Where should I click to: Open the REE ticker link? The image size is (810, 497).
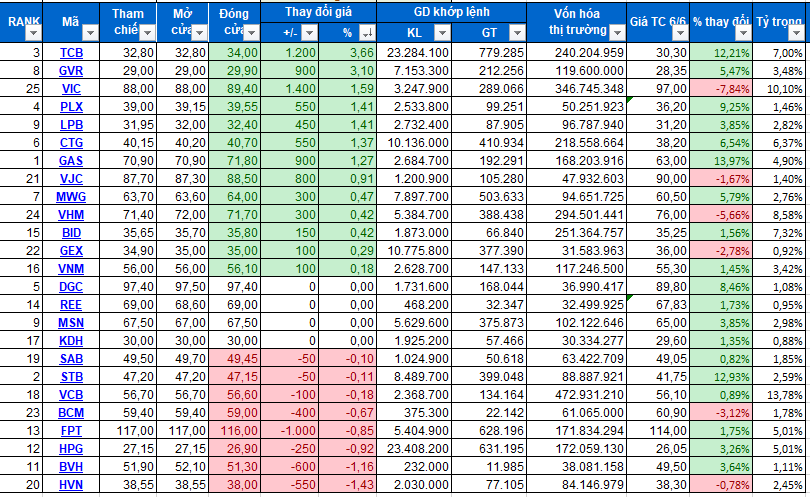(x=71, y=305)
